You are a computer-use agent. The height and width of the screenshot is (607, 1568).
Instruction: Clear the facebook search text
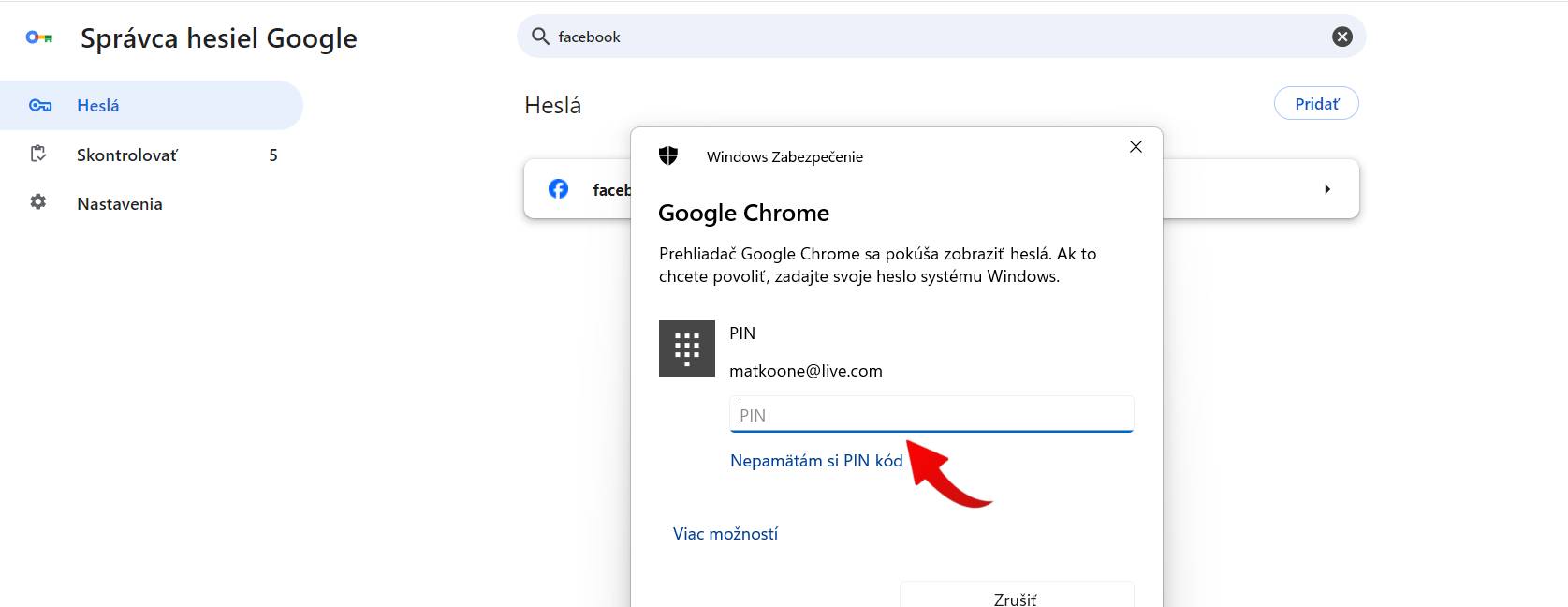(x=1341, y=37)
